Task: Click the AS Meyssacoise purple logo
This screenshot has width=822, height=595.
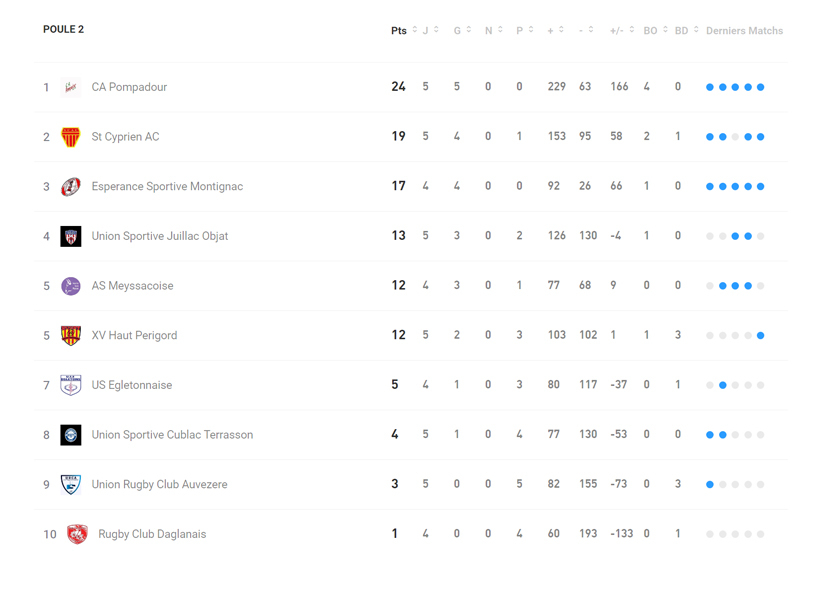Action: 70,286
